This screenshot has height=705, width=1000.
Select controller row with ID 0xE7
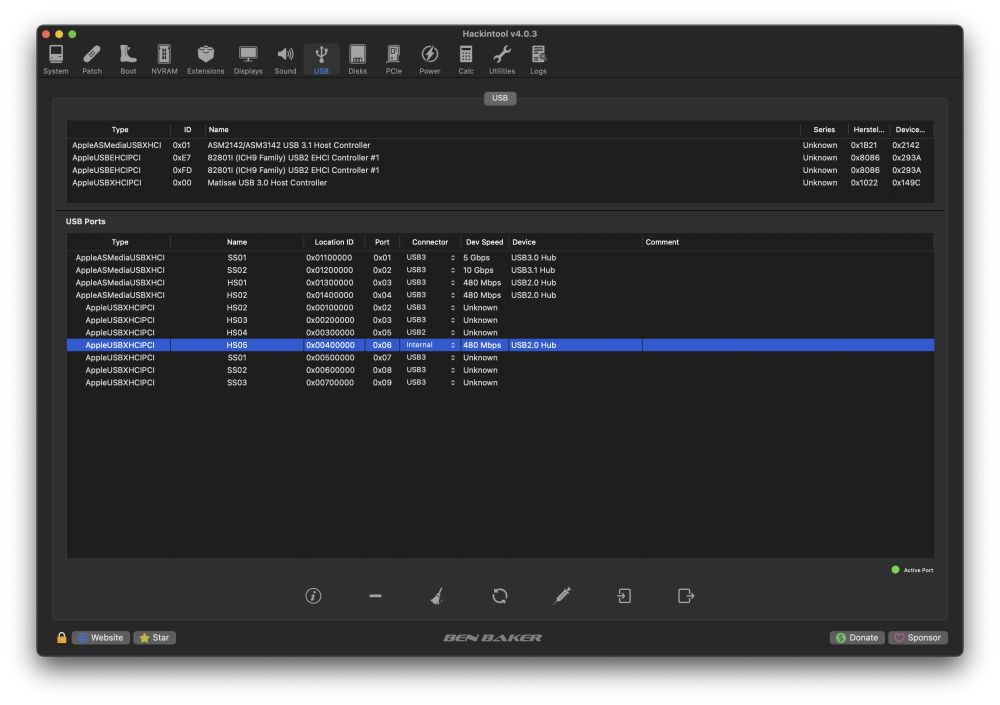point(500,158)
